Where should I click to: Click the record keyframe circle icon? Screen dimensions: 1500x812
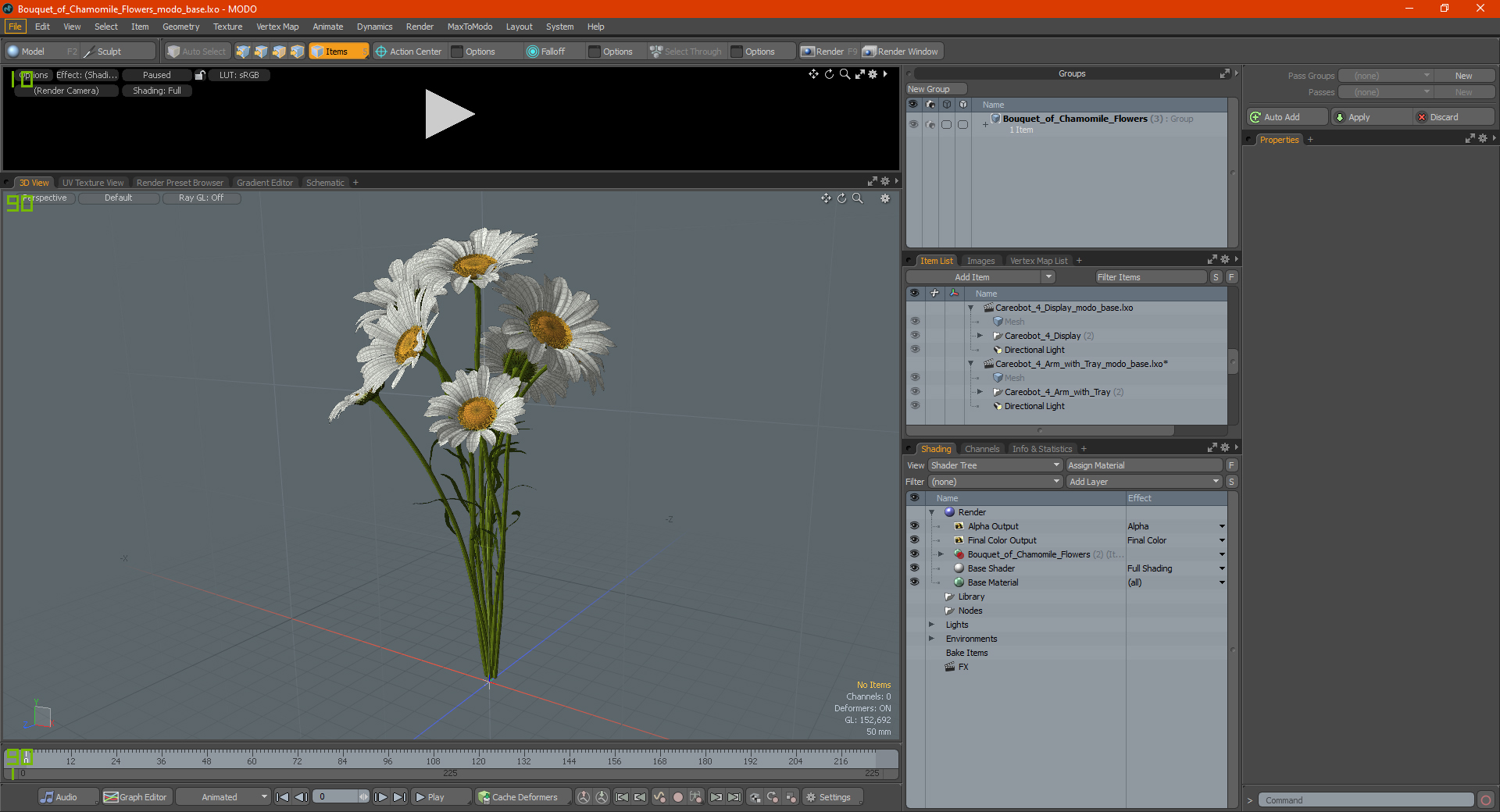pos(678,797)
